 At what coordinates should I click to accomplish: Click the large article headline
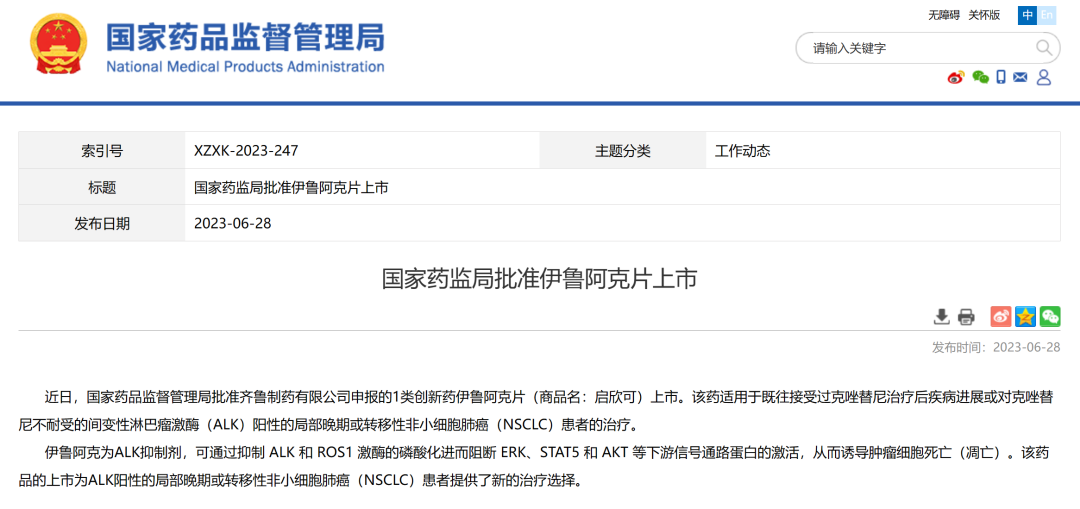coord(540,279)
